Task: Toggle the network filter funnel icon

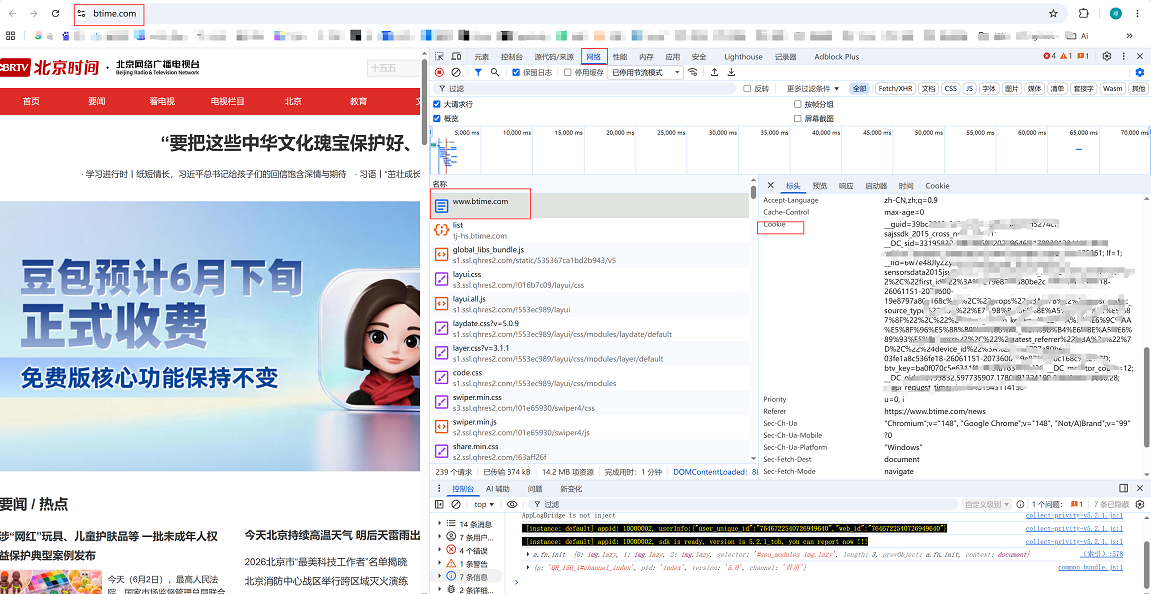Action: 478,72
